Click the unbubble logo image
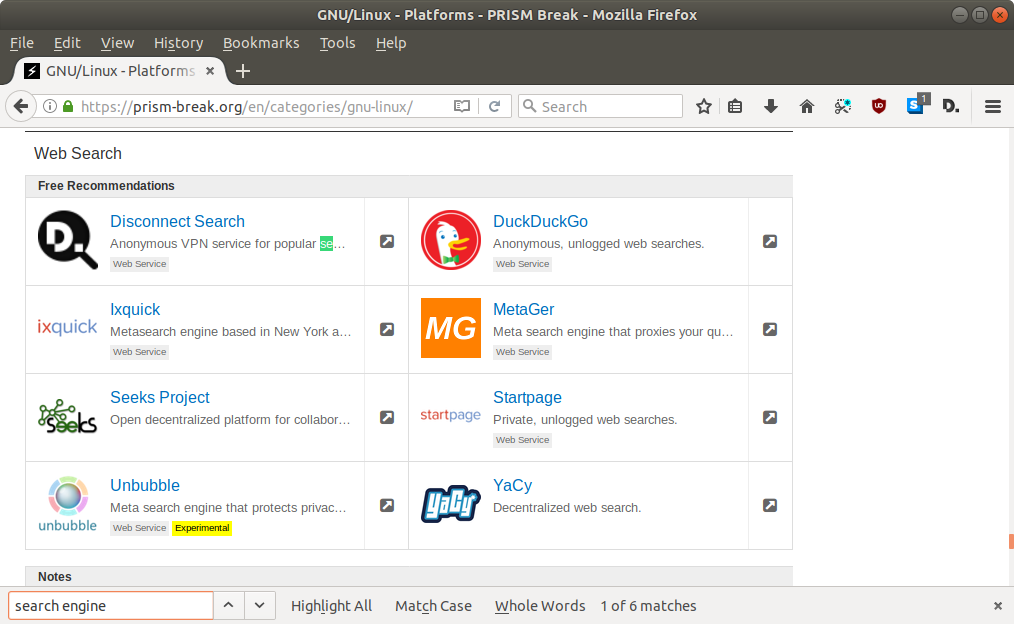 (67, 504)
